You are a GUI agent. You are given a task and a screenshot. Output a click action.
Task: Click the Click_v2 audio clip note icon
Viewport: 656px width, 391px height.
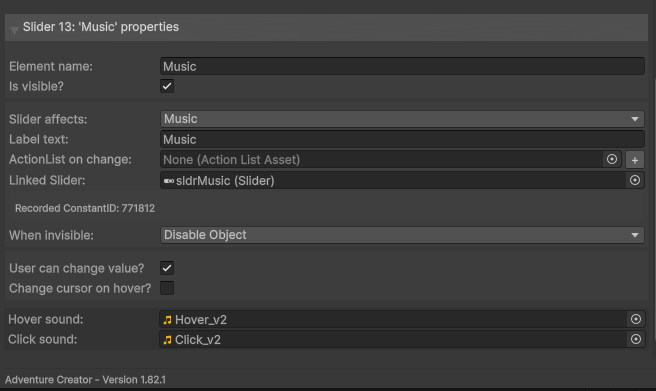point(167,340)
